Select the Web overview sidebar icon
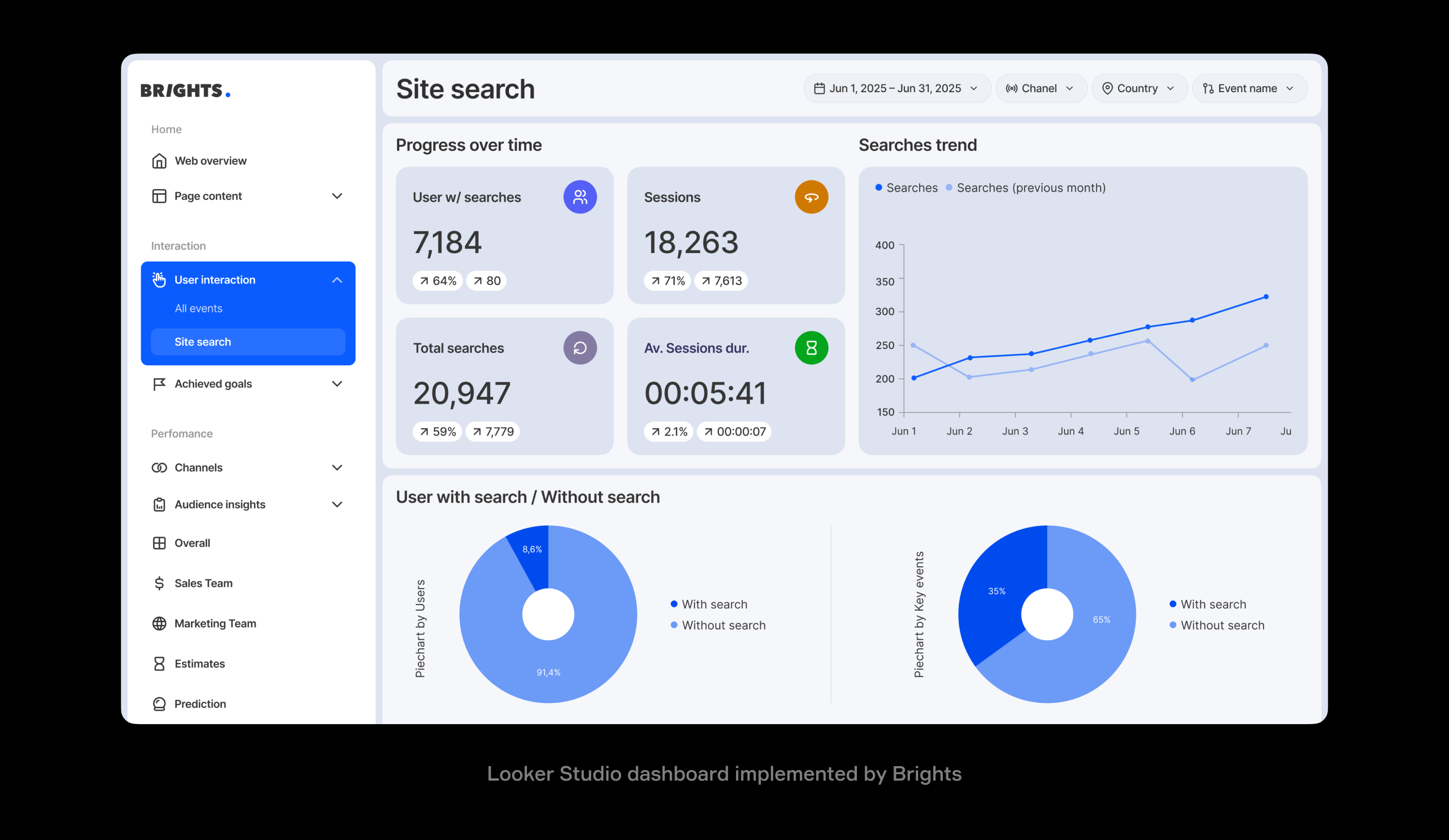This screenshot has height=840, width=1449. pyautogui.click(x=159, y=161)
